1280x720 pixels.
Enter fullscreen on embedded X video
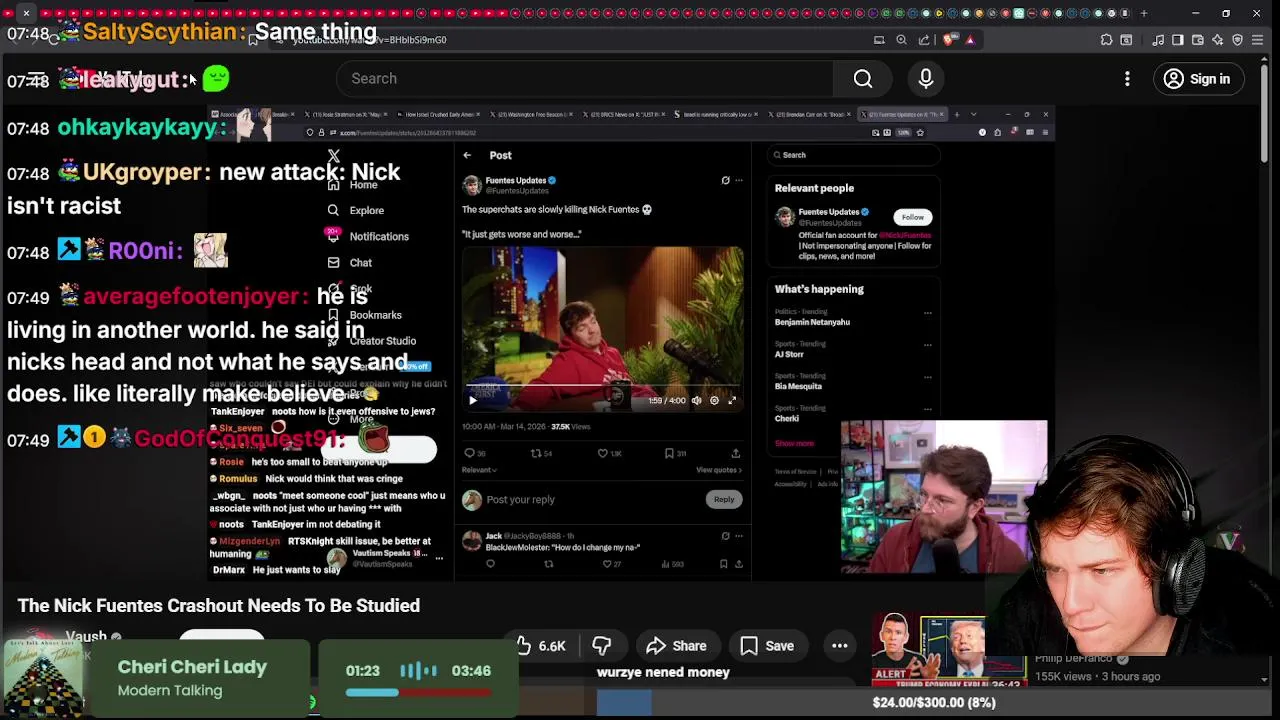click(x=732, y=400)
